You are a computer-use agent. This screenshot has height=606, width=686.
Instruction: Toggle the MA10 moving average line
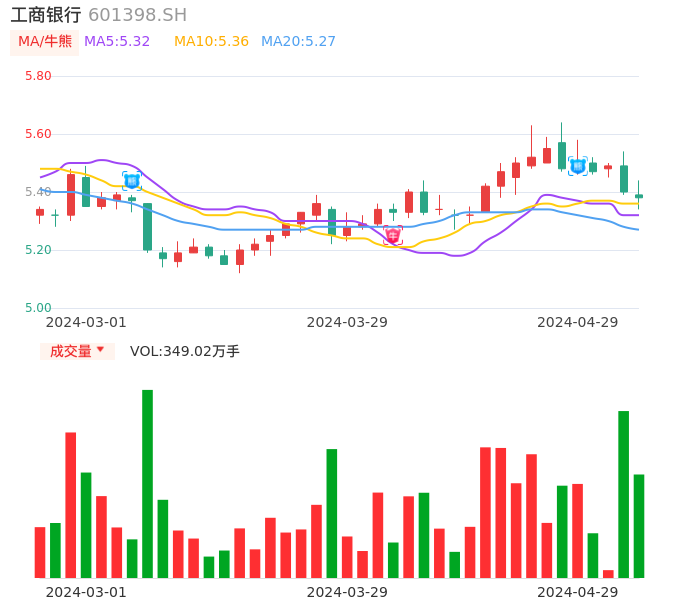point(211,42)
